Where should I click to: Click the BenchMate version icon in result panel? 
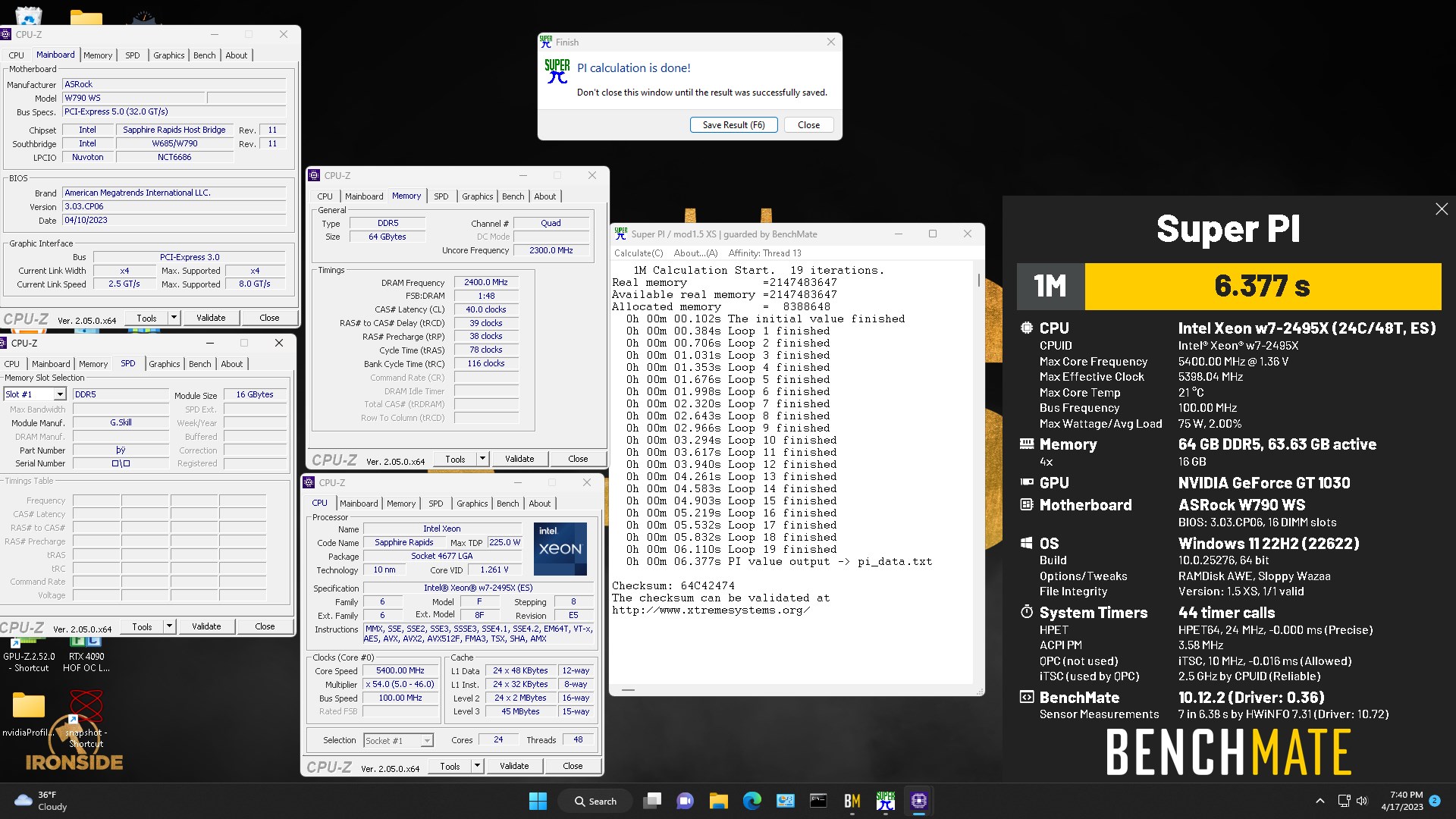coord(1027,697)
